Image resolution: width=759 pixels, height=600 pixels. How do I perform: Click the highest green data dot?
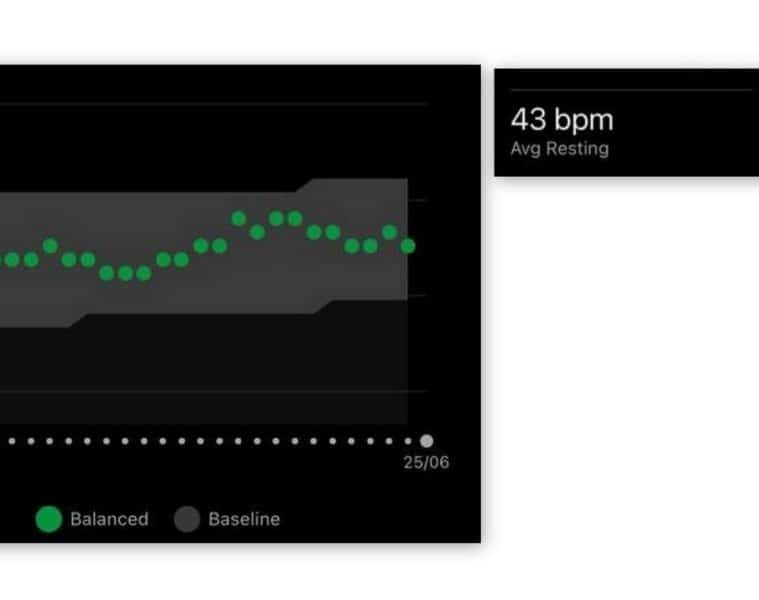[239, 218]
